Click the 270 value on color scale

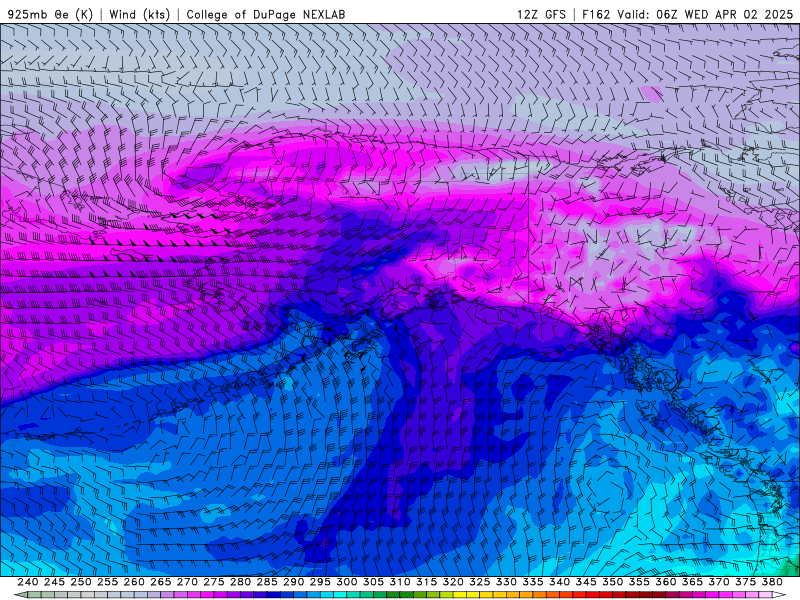tap(187, 582)
